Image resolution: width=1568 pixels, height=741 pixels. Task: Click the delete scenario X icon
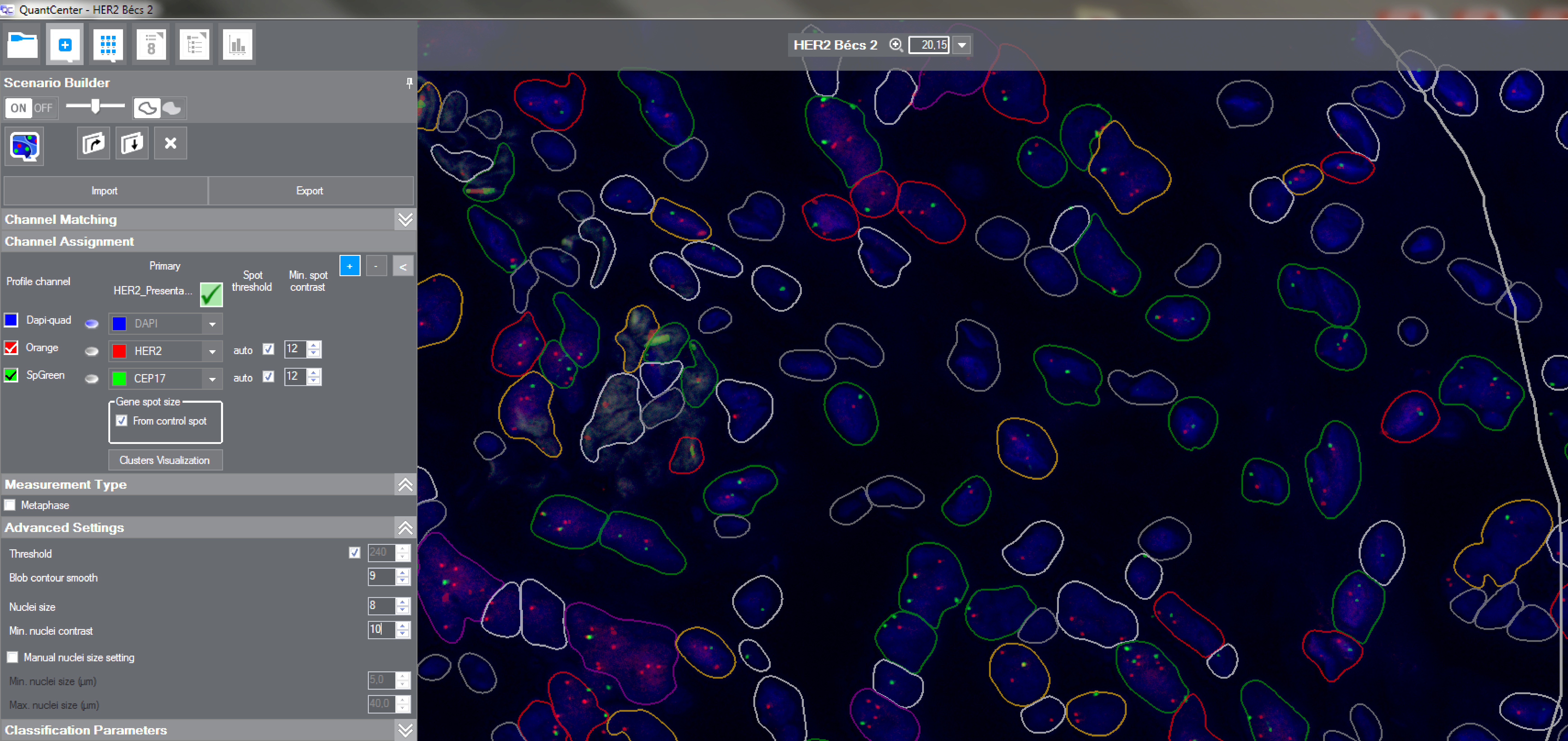(x=171, y=143)
